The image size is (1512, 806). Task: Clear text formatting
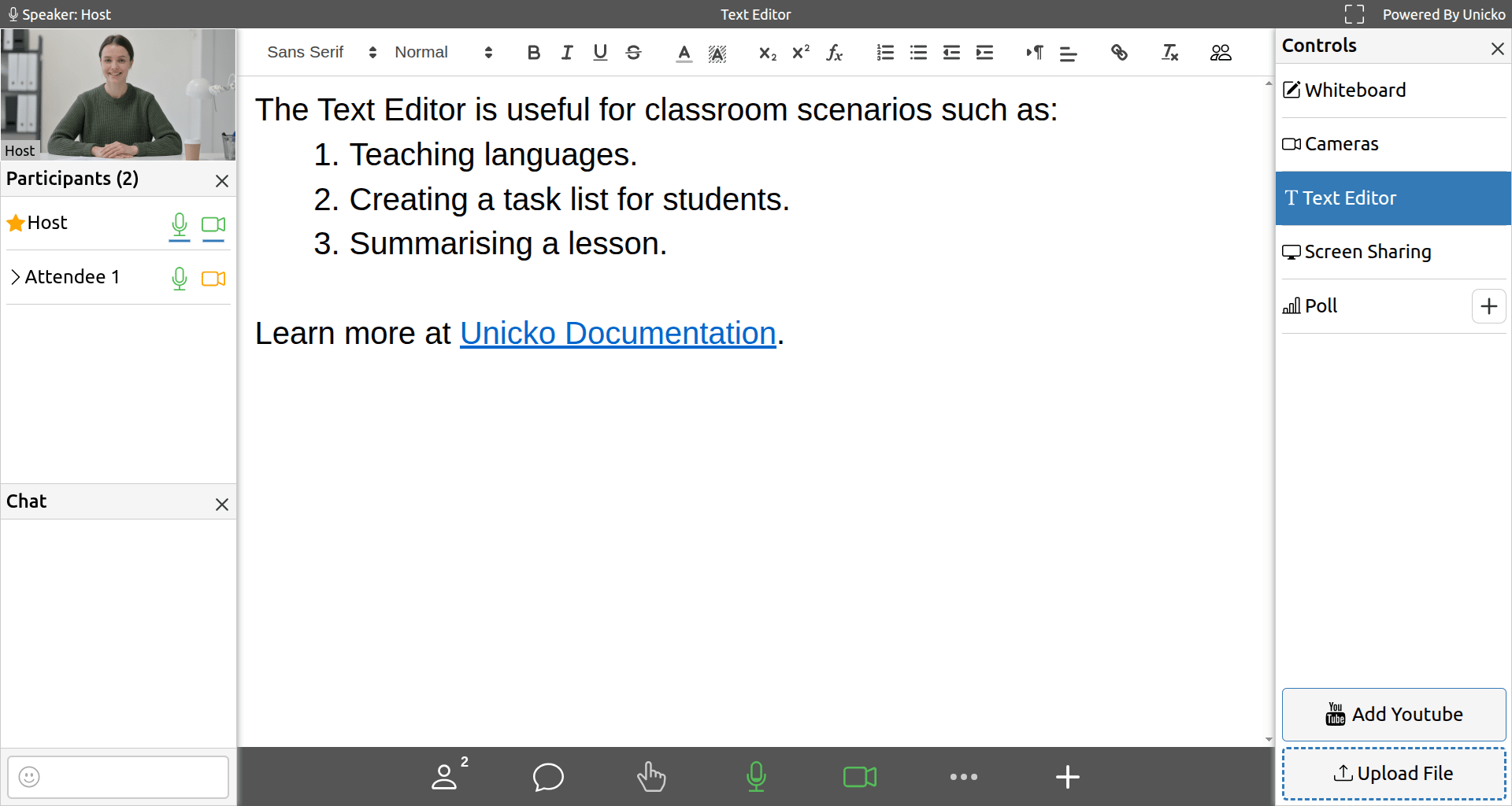(1169, 53)
